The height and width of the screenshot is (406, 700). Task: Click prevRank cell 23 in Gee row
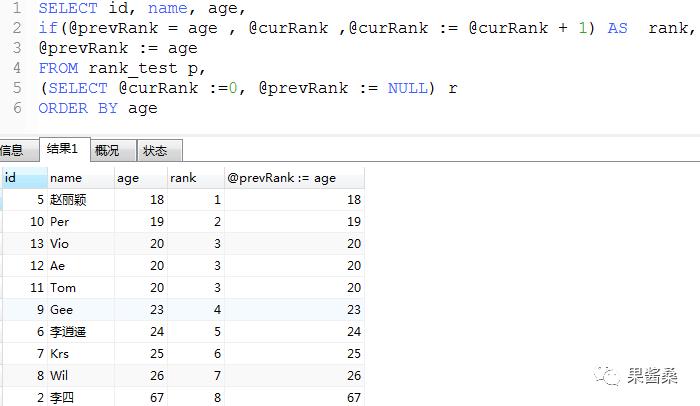(x=294, y=310)
